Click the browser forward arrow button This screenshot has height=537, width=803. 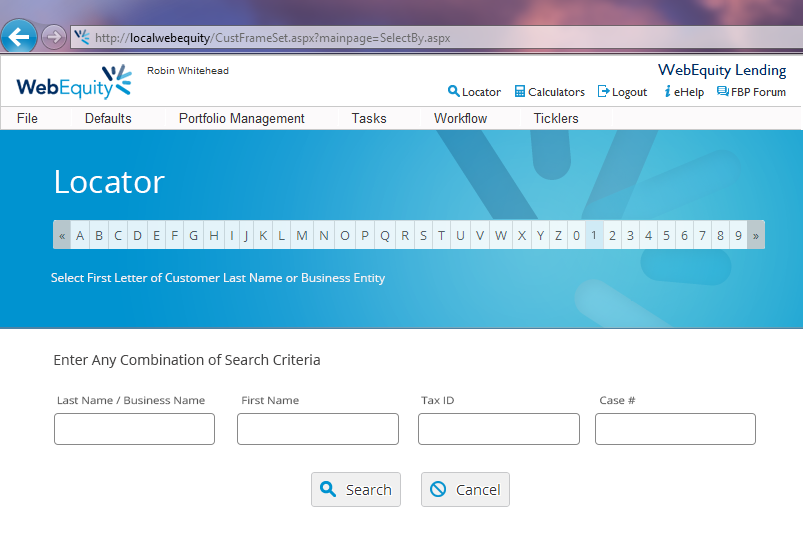53,37
